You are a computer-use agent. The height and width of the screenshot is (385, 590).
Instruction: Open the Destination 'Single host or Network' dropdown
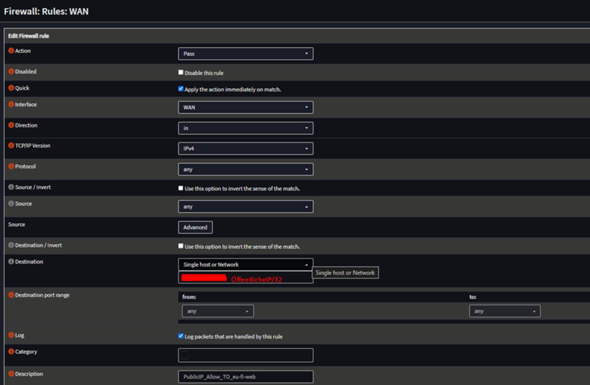pos(246,265)
